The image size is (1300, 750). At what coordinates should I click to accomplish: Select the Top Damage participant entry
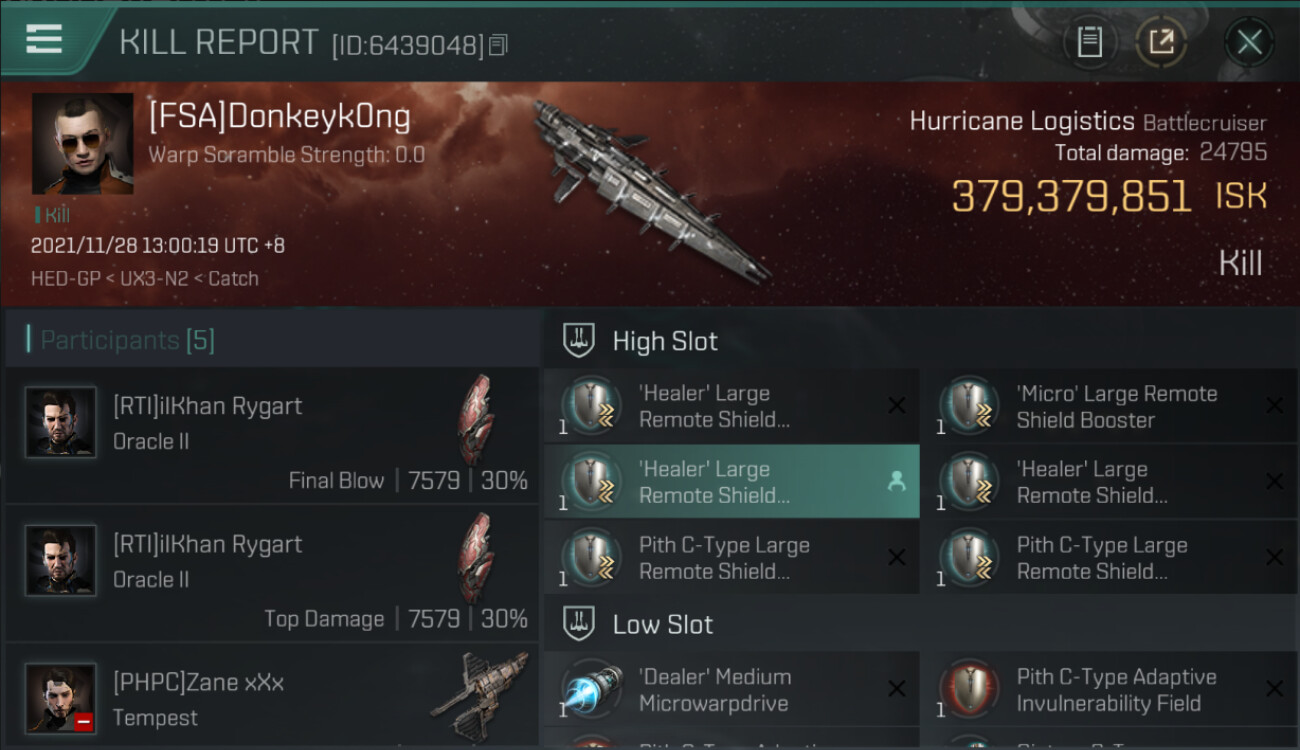pyautogui.click(x=272, y=572)
